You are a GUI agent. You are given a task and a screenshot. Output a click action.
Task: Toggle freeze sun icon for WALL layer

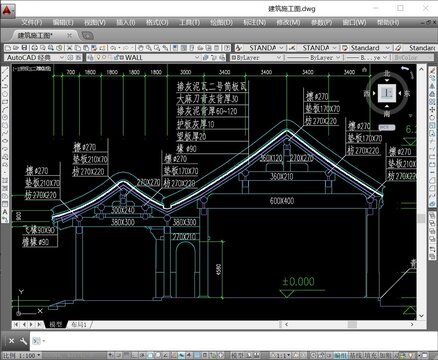104,57
